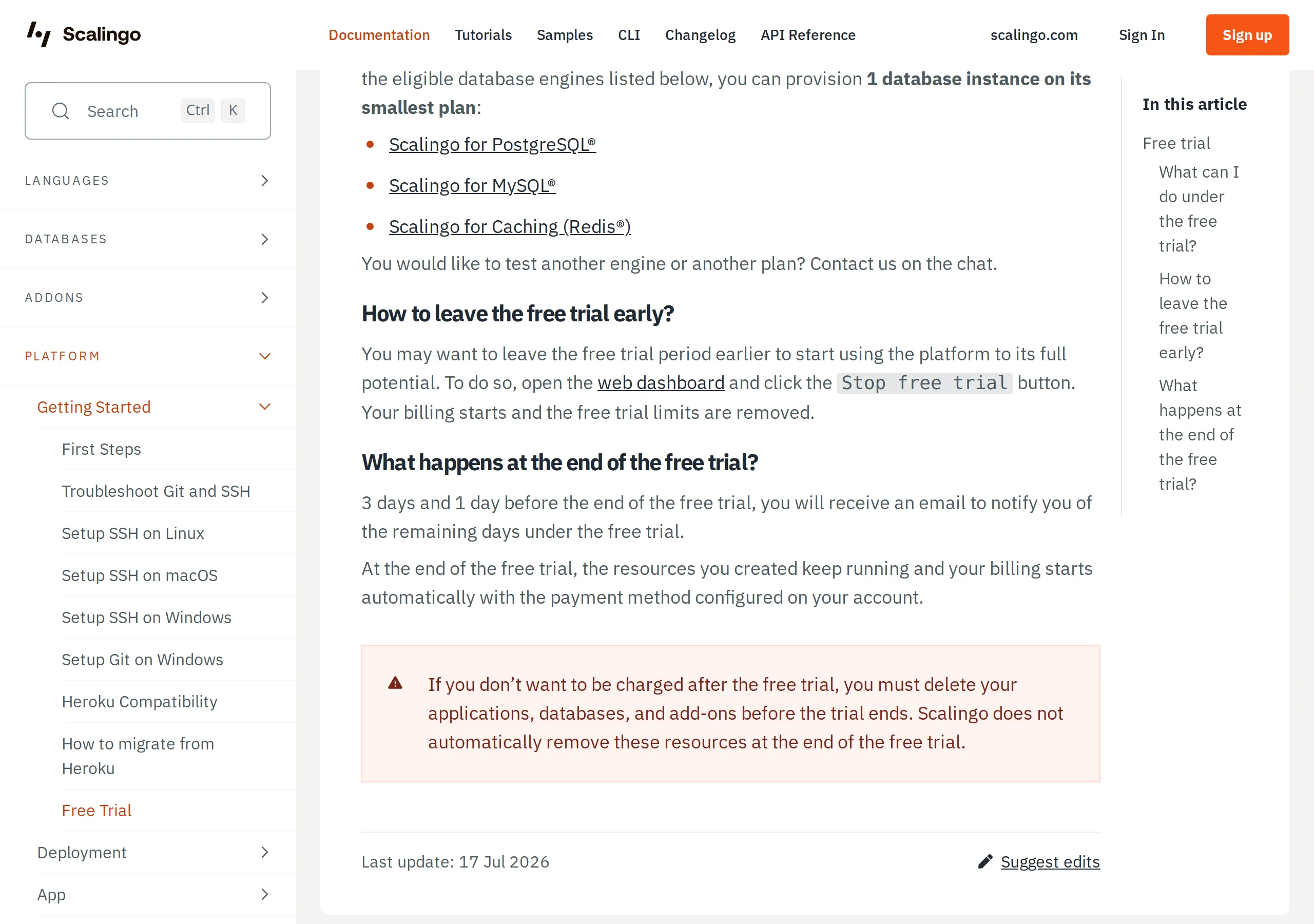Click 'What happens at the end of the free trial?' heading
The width and height of the screenshot is (1314, 924).
pos(559,463)
